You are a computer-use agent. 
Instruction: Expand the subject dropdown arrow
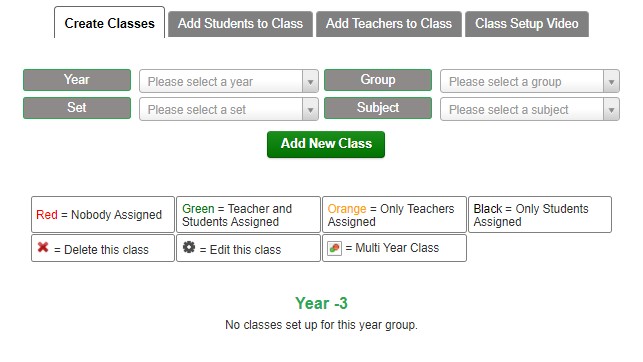[611, 109]
